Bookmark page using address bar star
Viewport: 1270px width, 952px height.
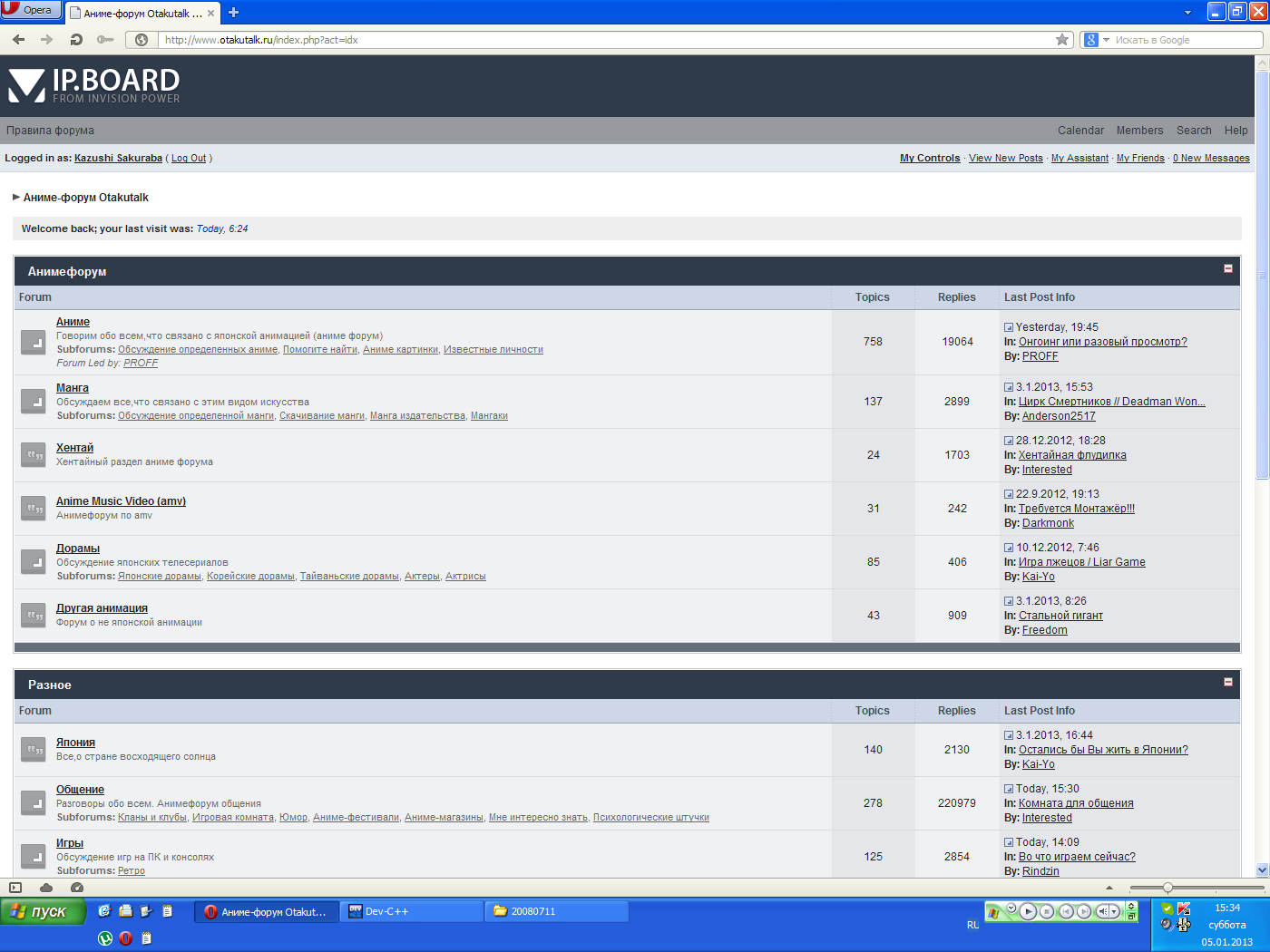click(1062, 40)
